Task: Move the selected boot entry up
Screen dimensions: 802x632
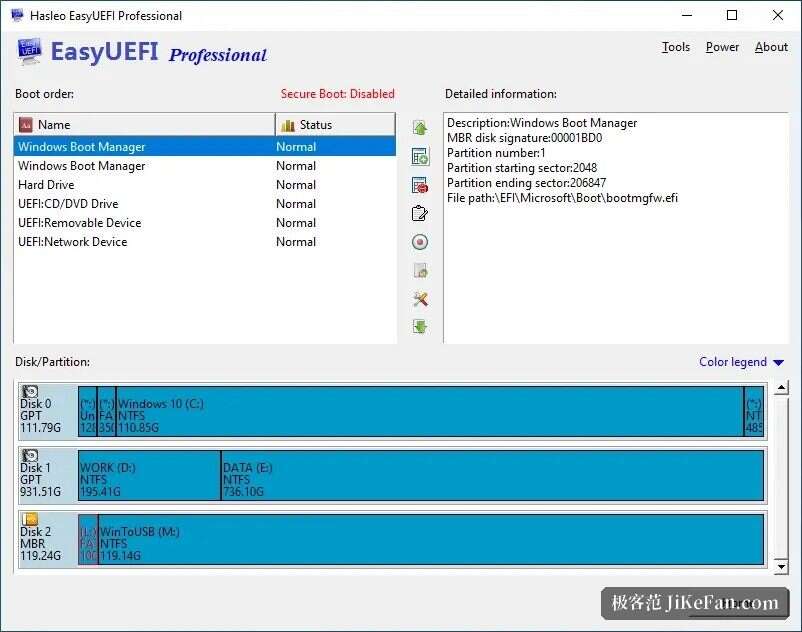Action: coord(420,127)
